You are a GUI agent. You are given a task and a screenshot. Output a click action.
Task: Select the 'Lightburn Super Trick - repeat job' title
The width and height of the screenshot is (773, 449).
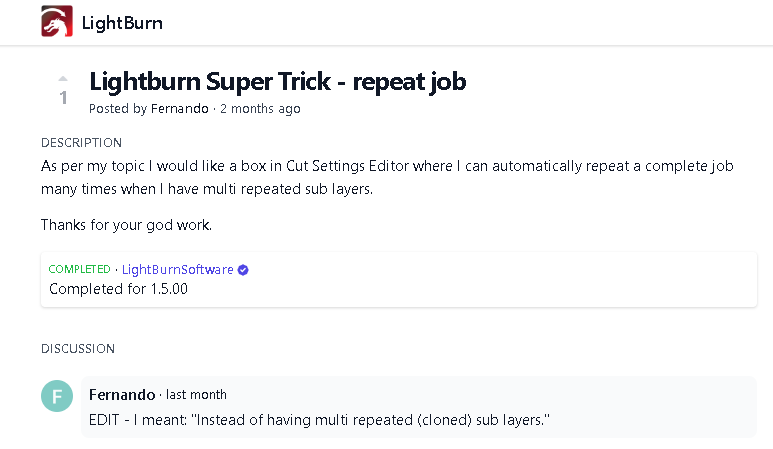tap(278, 82)
